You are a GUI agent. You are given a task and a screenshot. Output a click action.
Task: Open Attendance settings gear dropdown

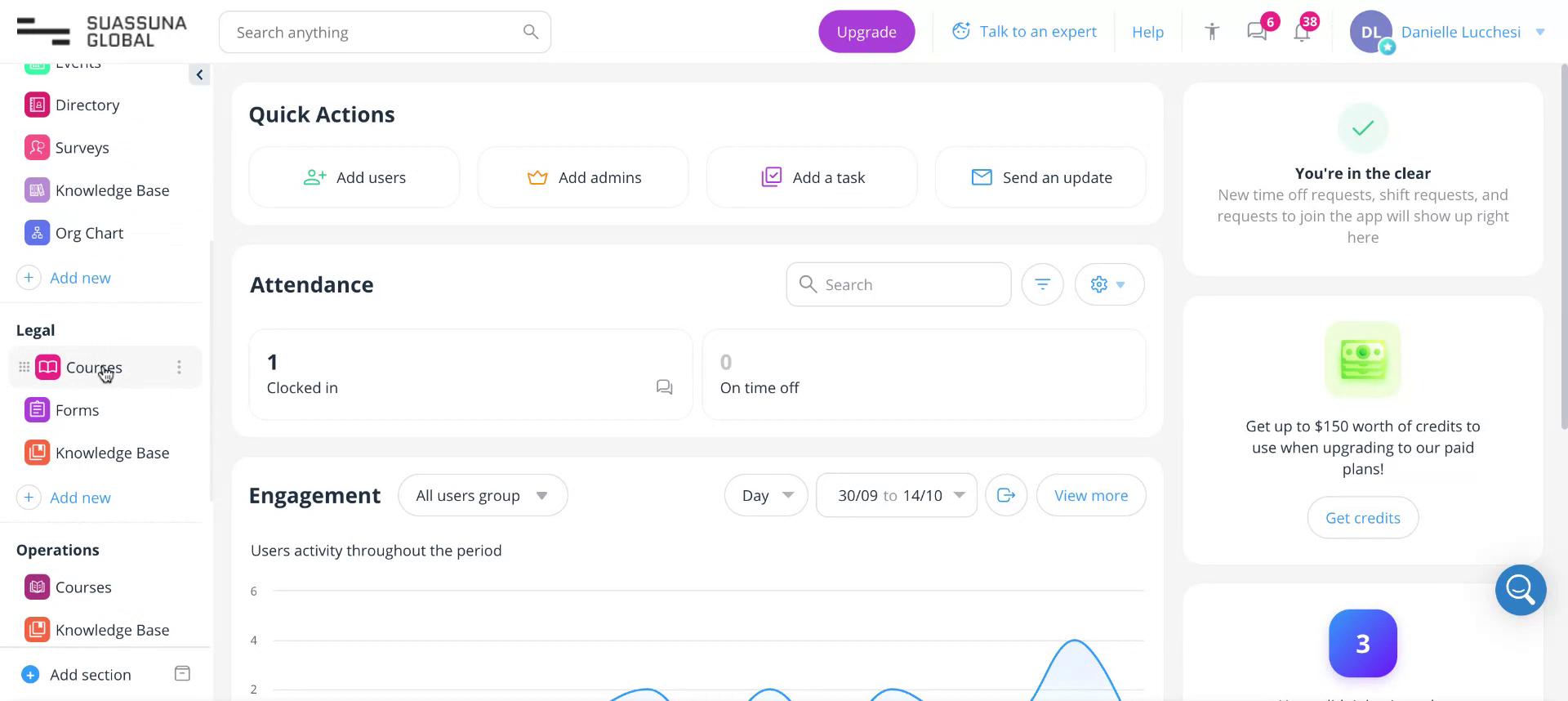click(1109, 284)
